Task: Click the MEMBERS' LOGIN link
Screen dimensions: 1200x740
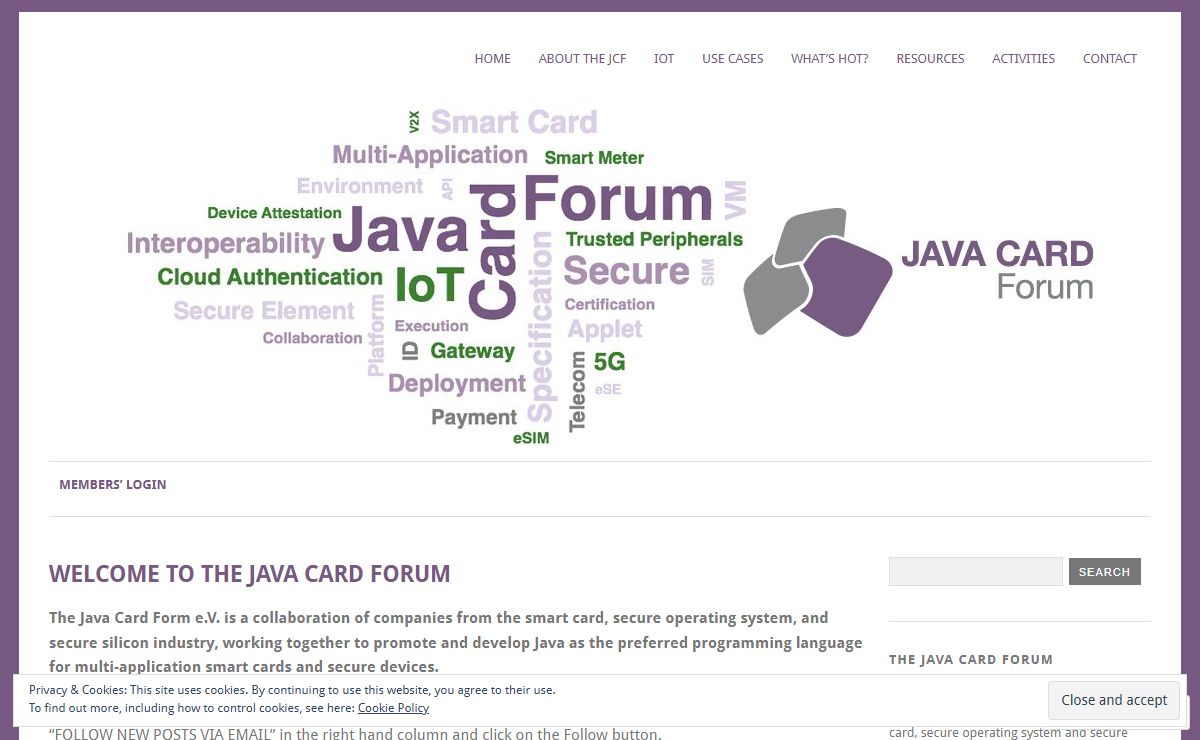Action: click(x=113, y=485)
